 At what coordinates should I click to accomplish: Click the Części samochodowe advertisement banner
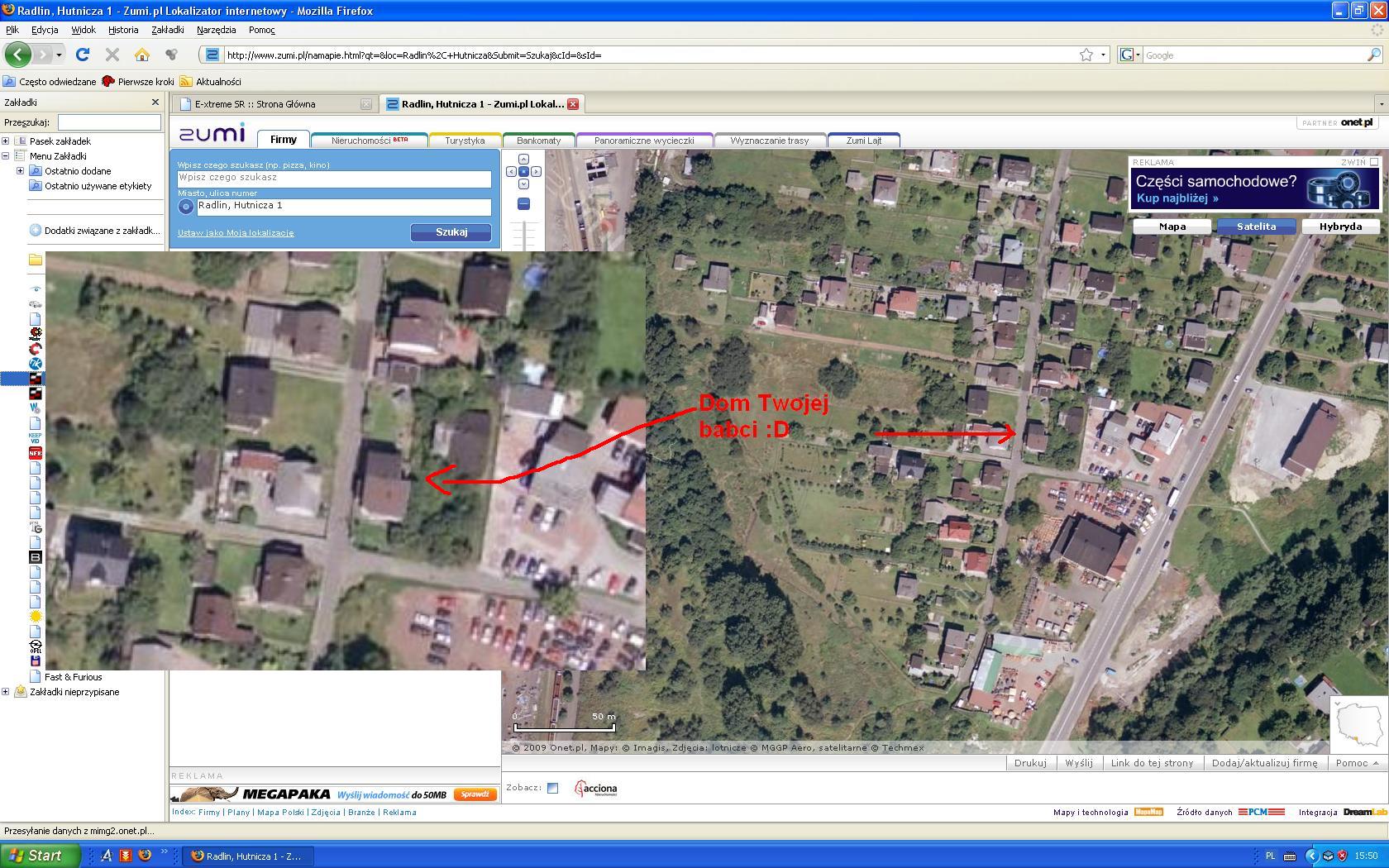(1255, 189)
